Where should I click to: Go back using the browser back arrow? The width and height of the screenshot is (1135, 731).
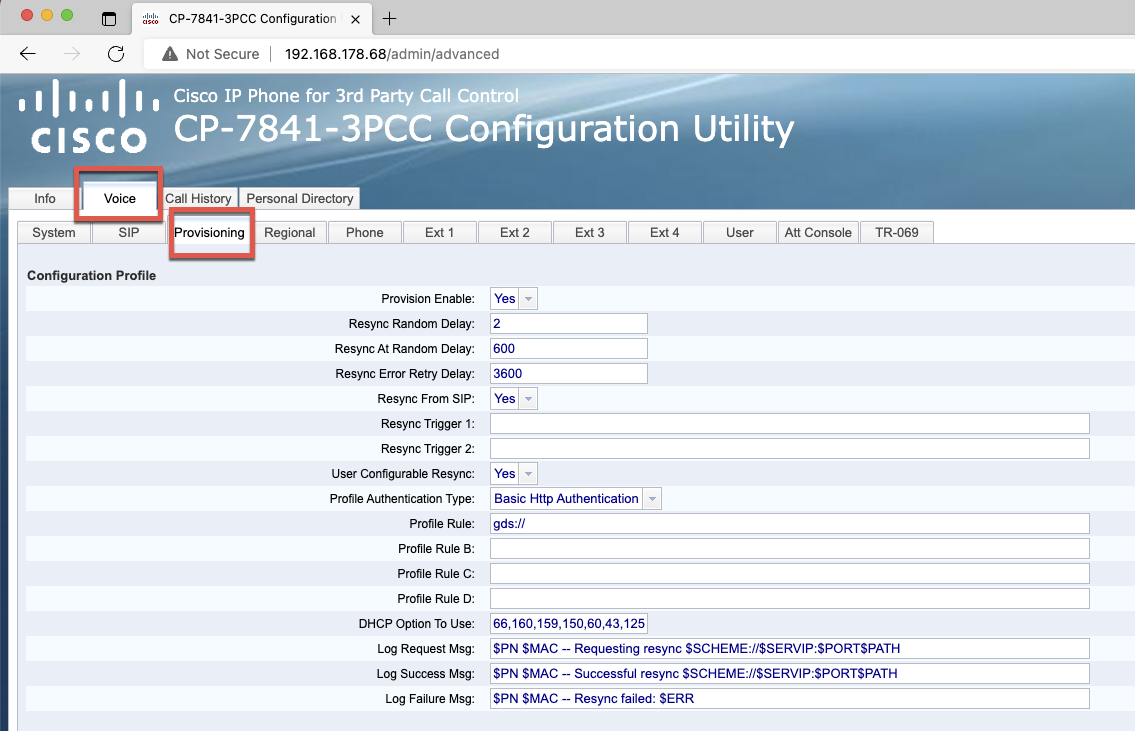[27, 54]
